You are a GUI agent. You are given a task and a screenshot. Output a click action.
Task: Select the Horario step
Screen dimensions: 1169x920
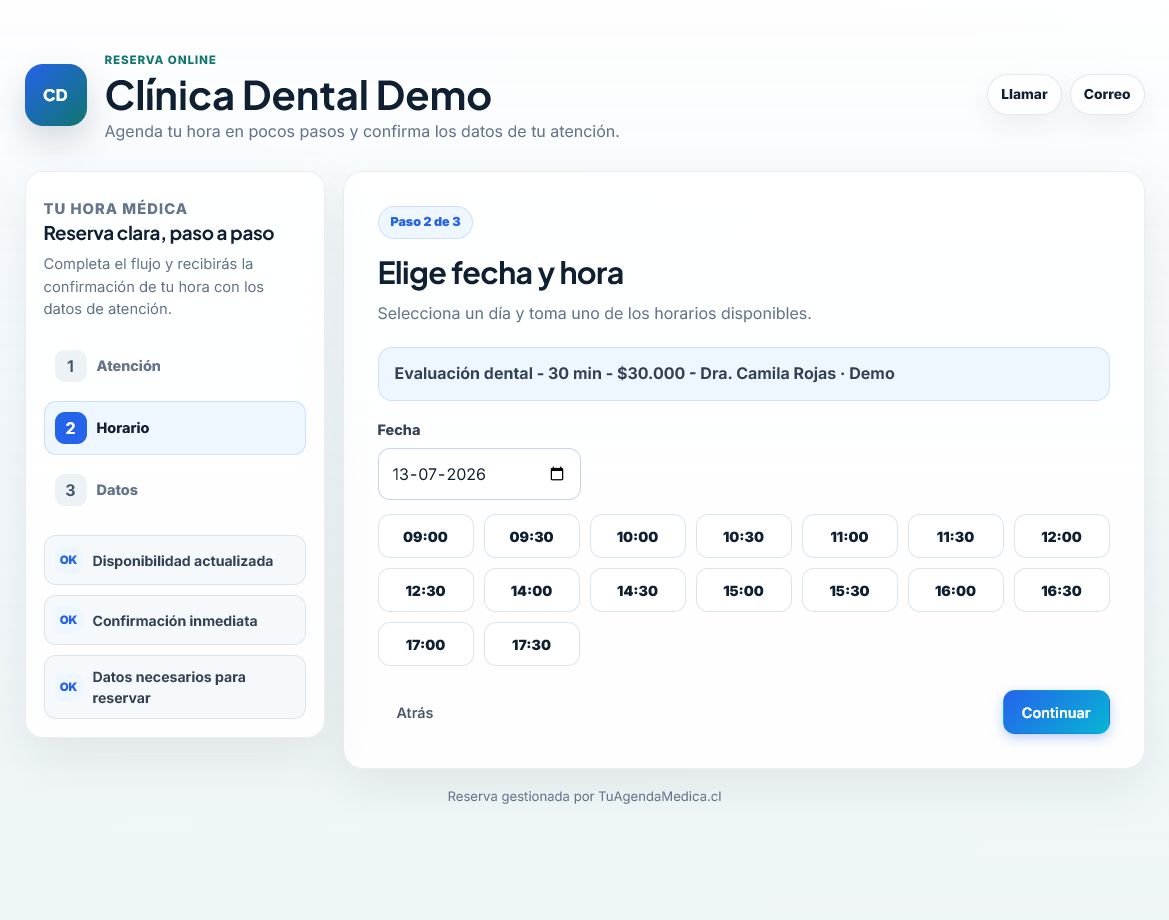174,428
